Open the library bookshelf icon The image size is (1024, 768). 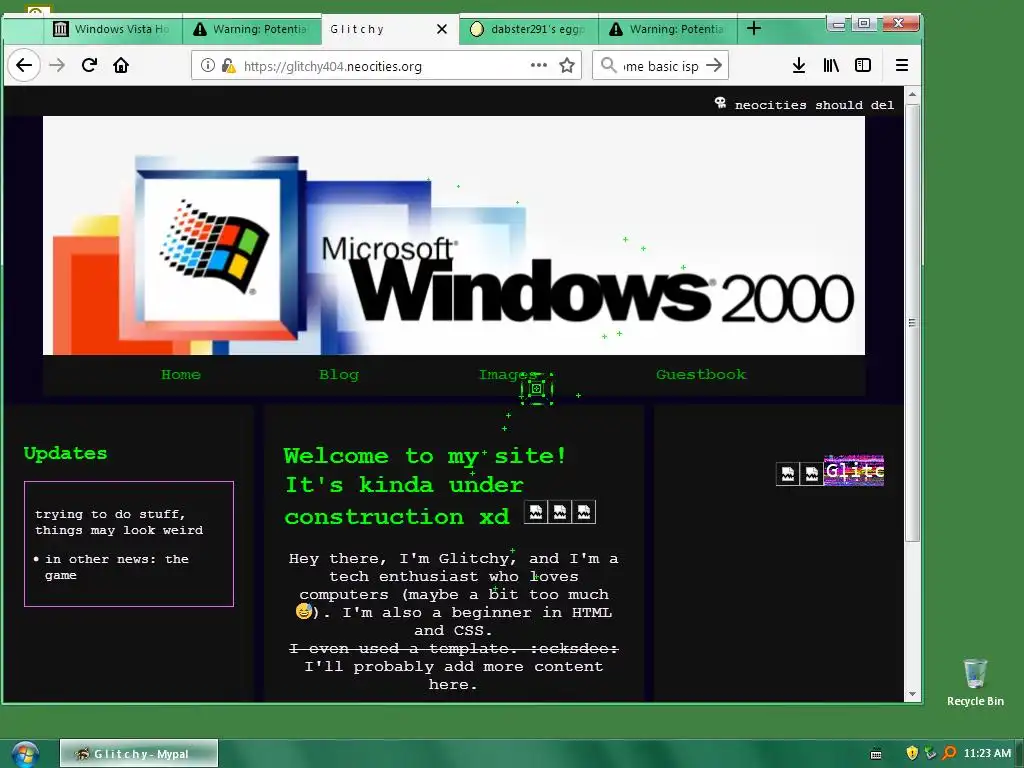[x=831, y=65]
